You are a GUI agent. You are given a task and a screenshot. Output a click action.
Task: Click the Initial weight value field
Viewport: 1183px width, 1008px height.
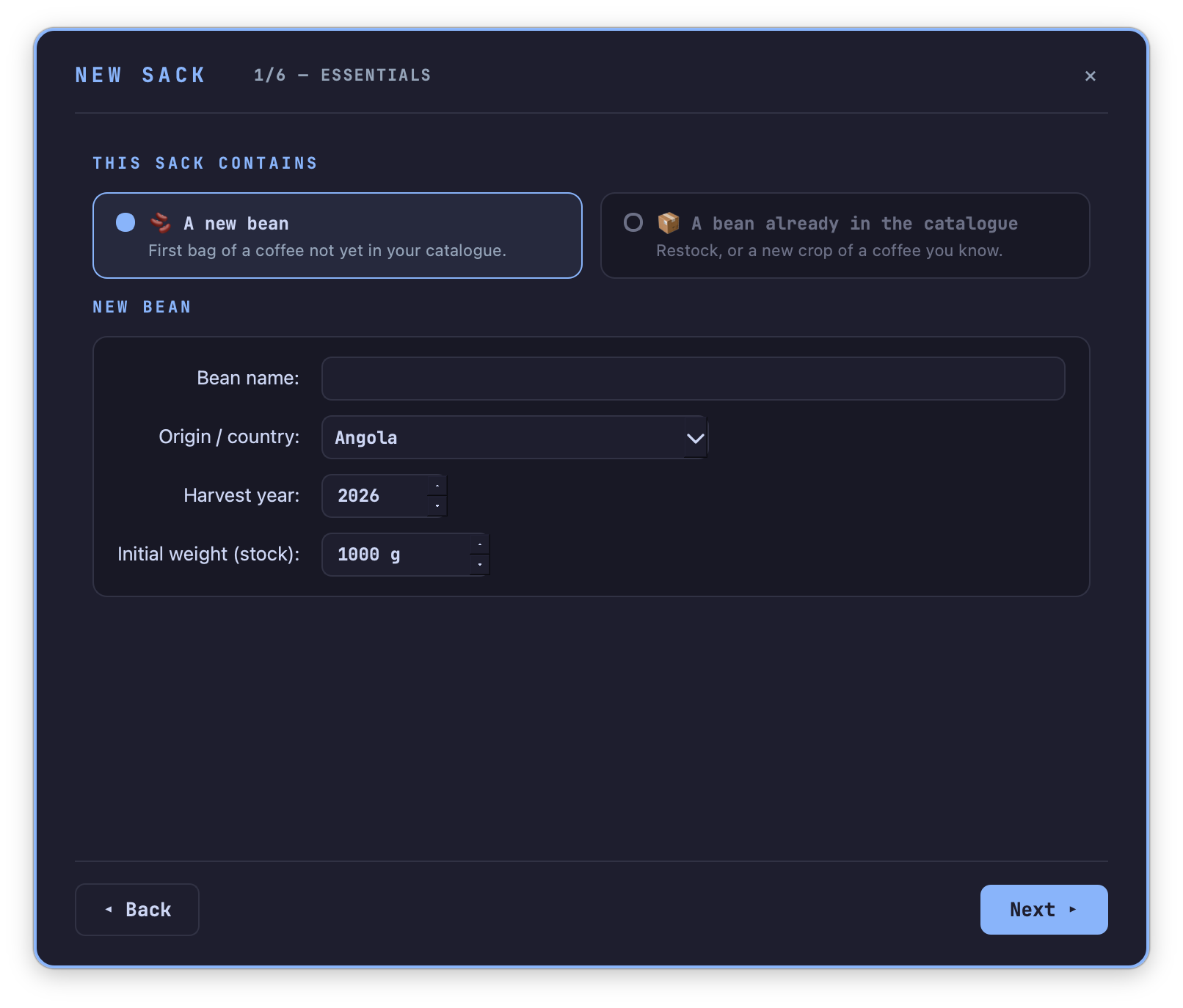click(396, 555)
